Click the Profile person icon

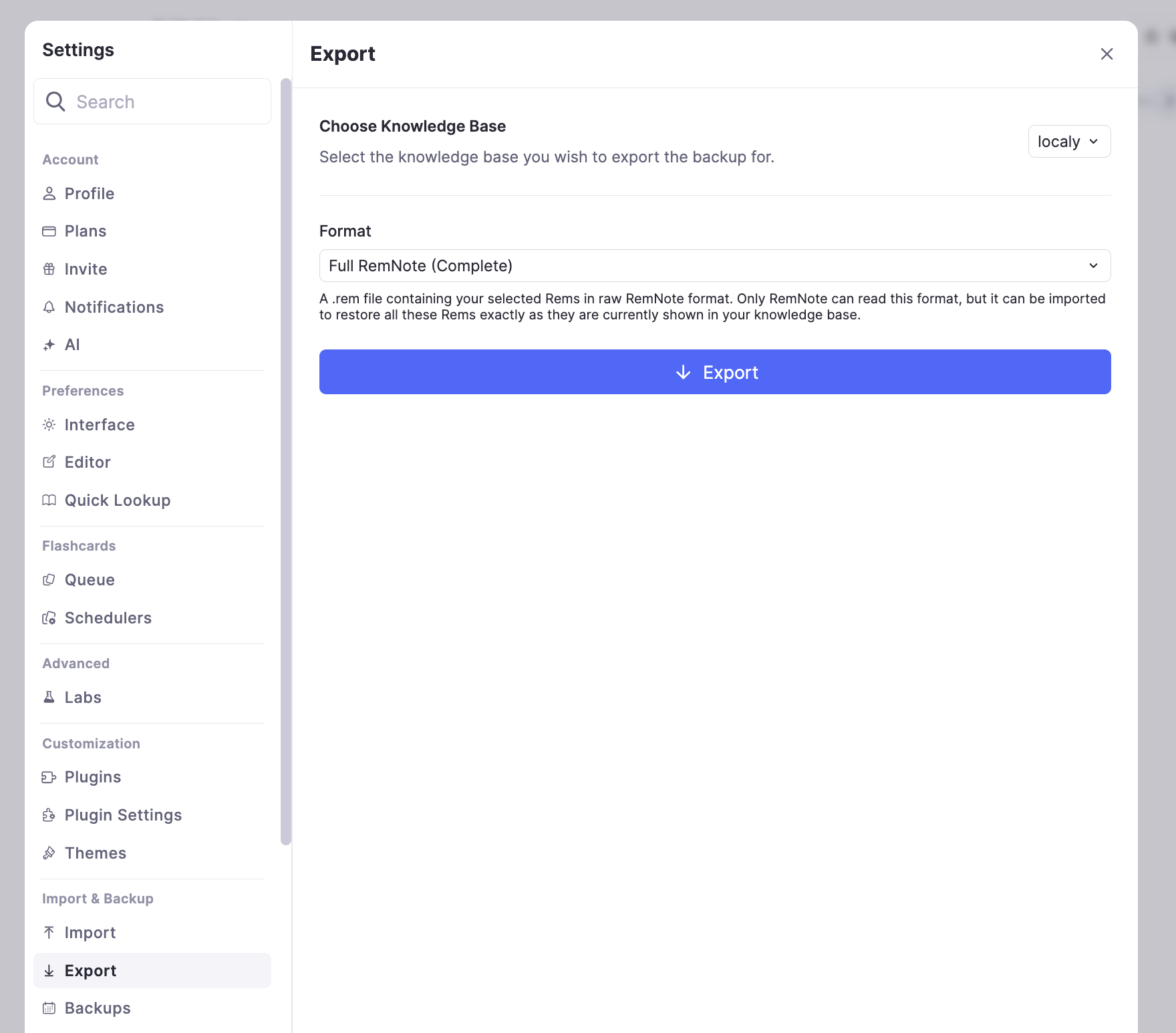tap(49, 194)
